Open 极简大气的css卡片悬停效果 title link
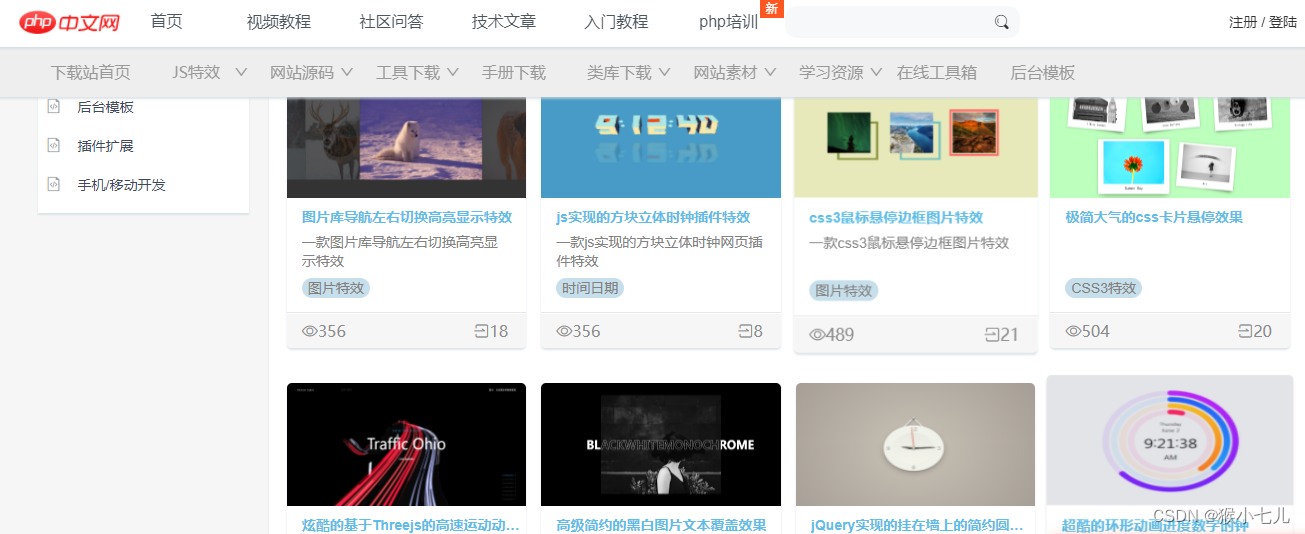This screenshot has width=1305, height=534. coord(1154,217)
